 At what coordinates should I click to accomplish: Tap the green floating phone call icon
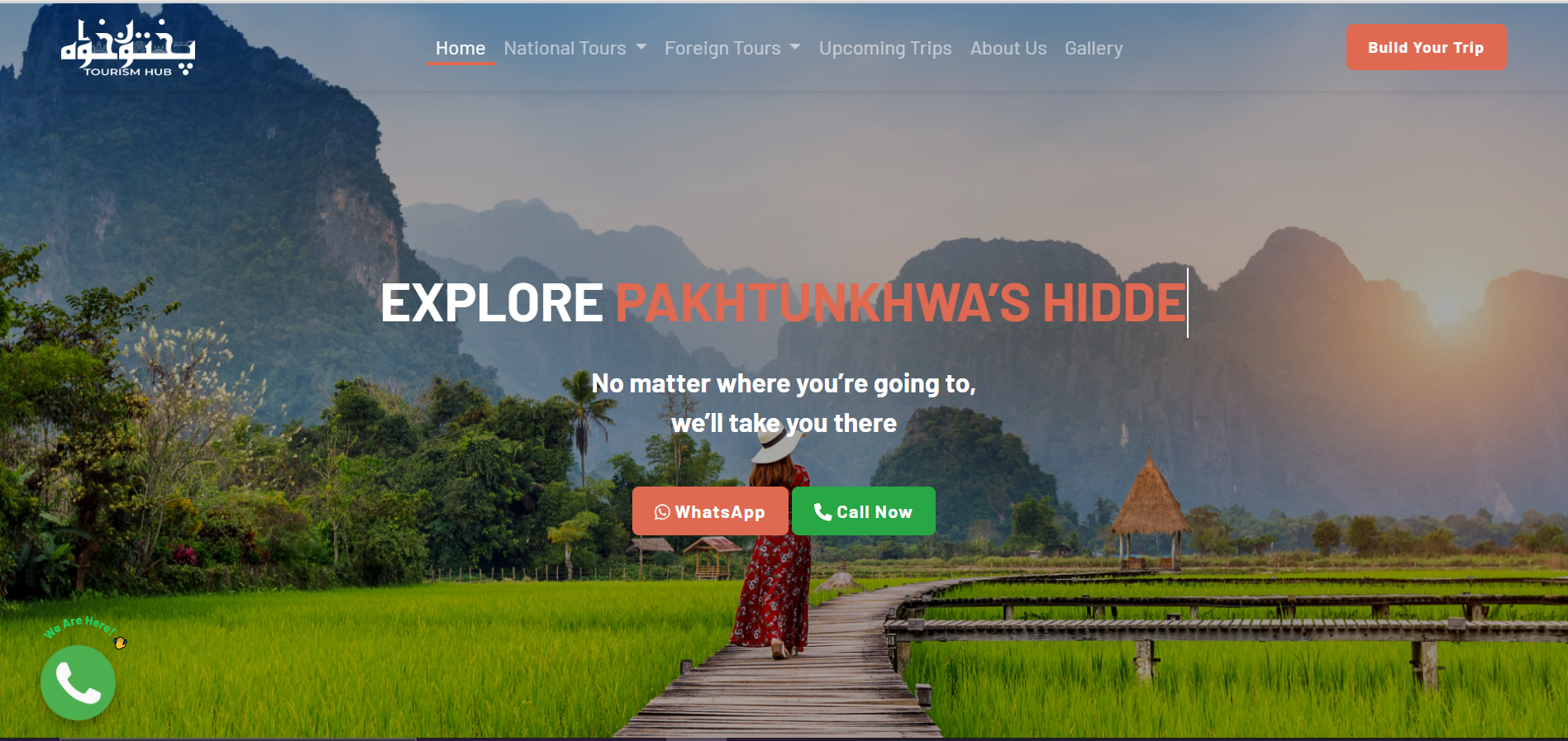point(78,682)
